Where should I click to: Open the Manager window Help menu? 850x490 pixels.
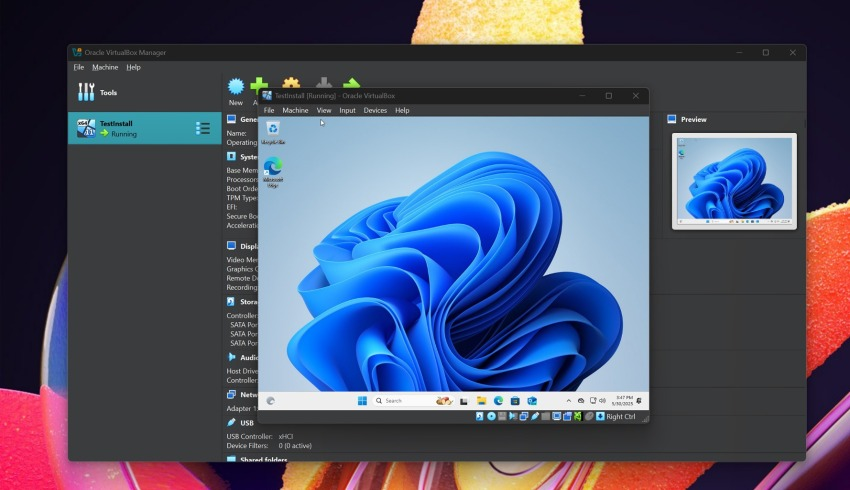[x=133, y=67]
